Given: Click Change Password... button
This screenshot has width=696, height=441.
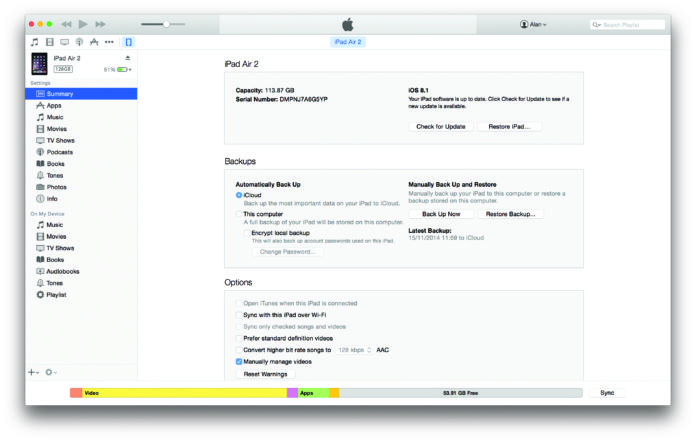Looking at the screenshot, I should 288,252.
